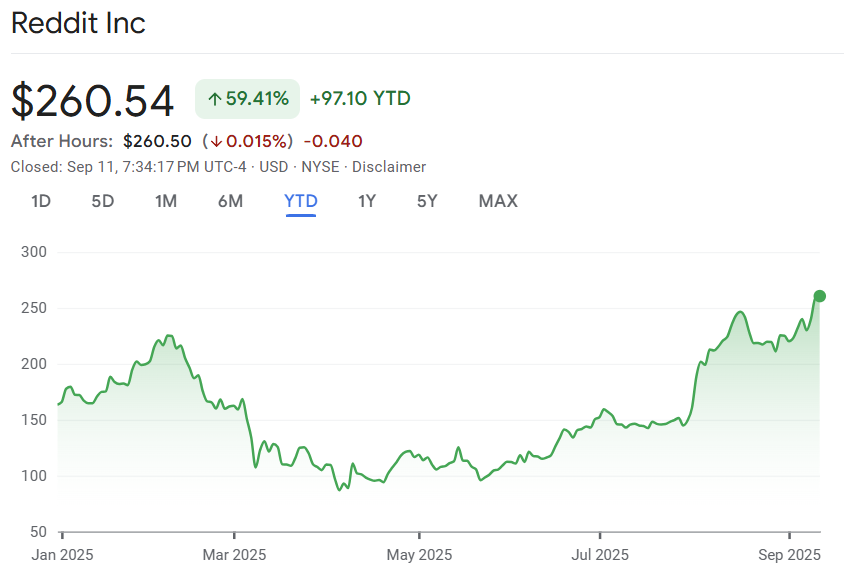844x588 pixels.
Task: Click the Reddit Inc heading
Action: [78, 23]
